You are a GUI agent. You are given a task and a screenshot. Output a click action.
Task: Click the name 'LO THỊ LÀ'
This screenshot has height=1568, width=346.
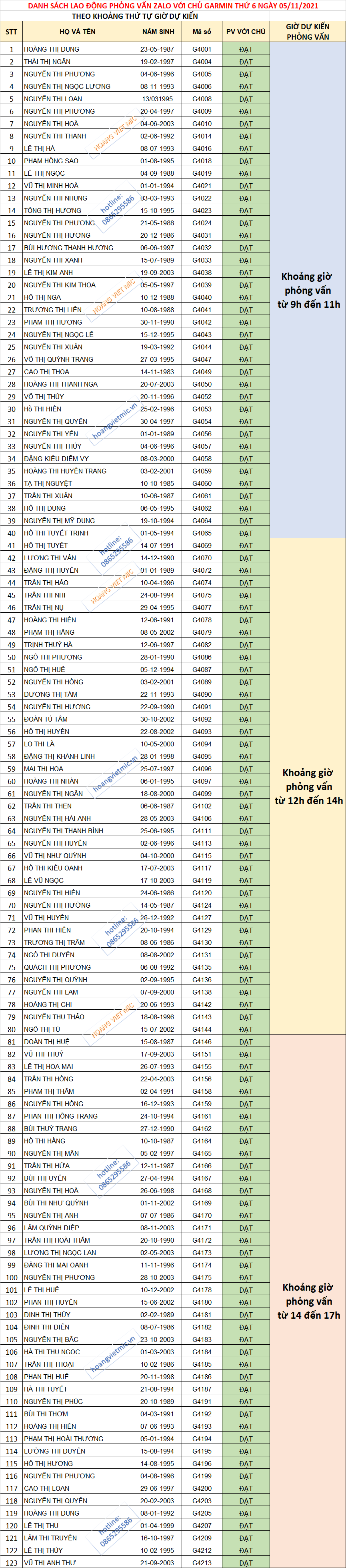(x=39, y=744)
